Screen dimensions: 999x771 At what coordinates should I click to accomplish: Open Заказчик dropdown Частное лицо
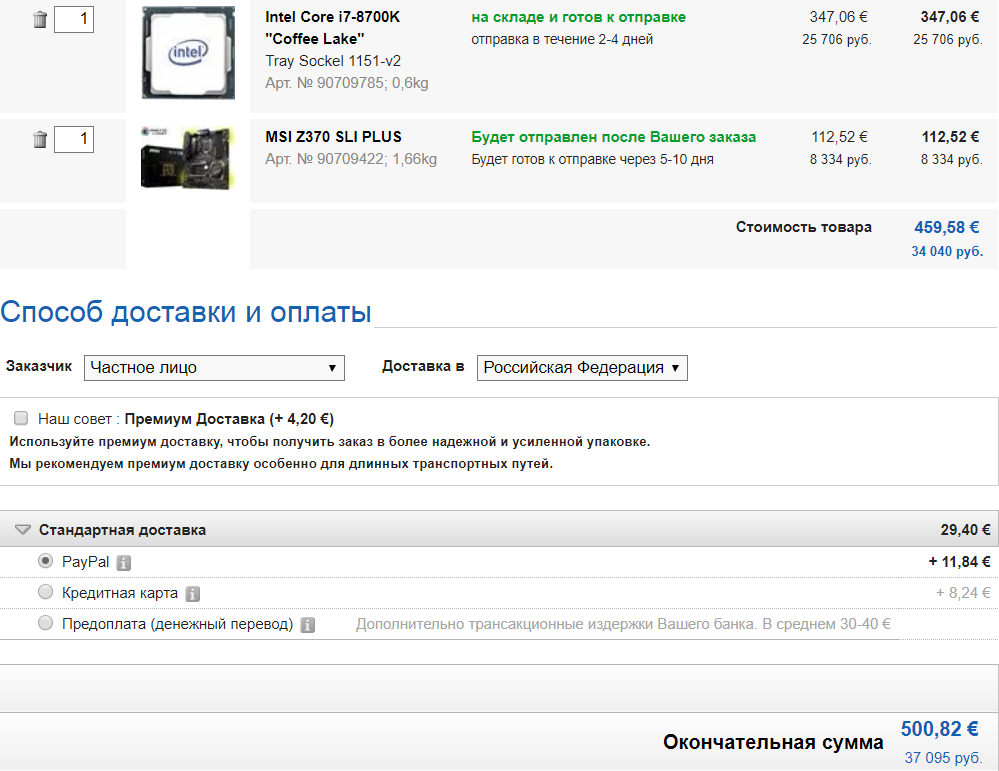(x=214, y=368)
